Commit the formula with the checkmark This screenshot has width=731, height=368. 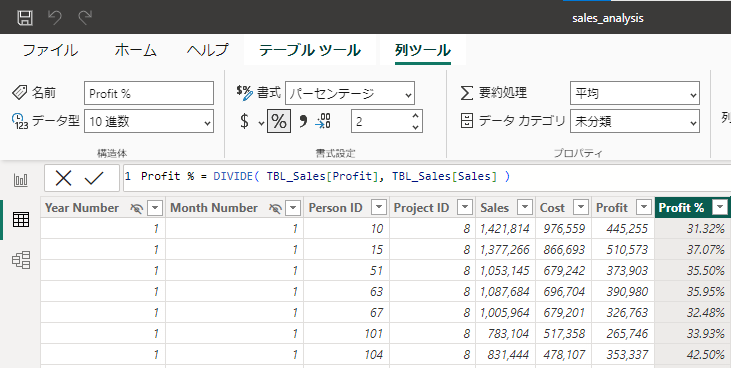94,178
